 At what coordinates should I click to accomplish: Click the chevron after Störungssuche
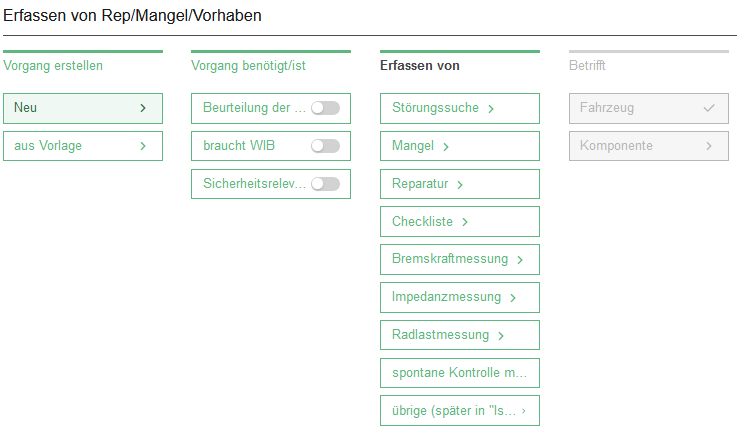(491, 109)
